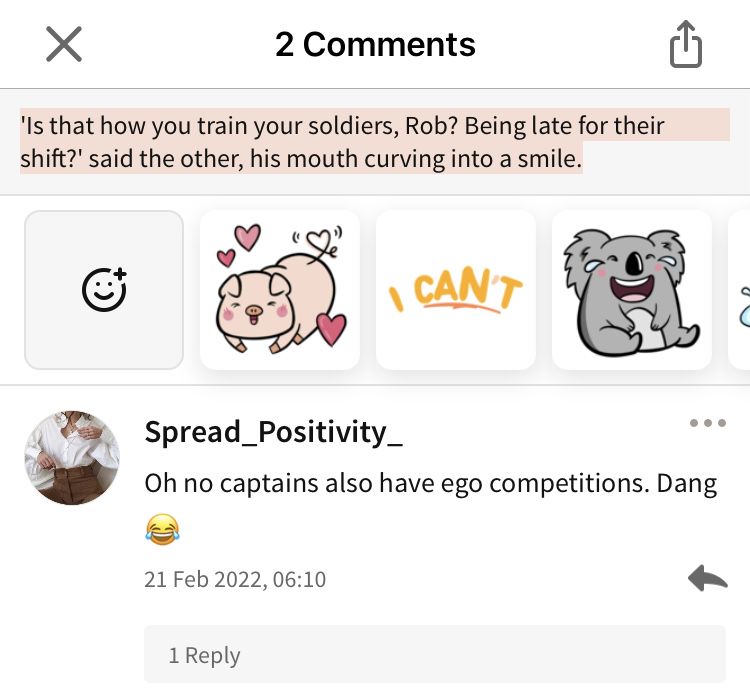Tap the sticker row background between stickers

(x=192, y=290)
